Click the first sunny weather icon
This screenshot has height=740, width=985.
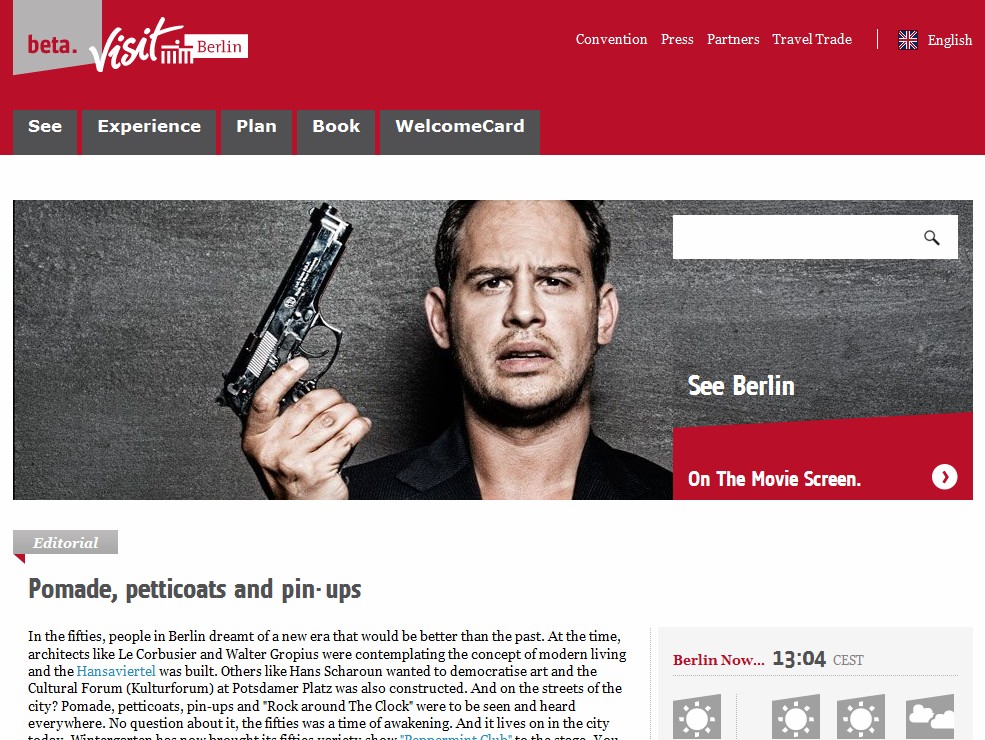point(697,717)
